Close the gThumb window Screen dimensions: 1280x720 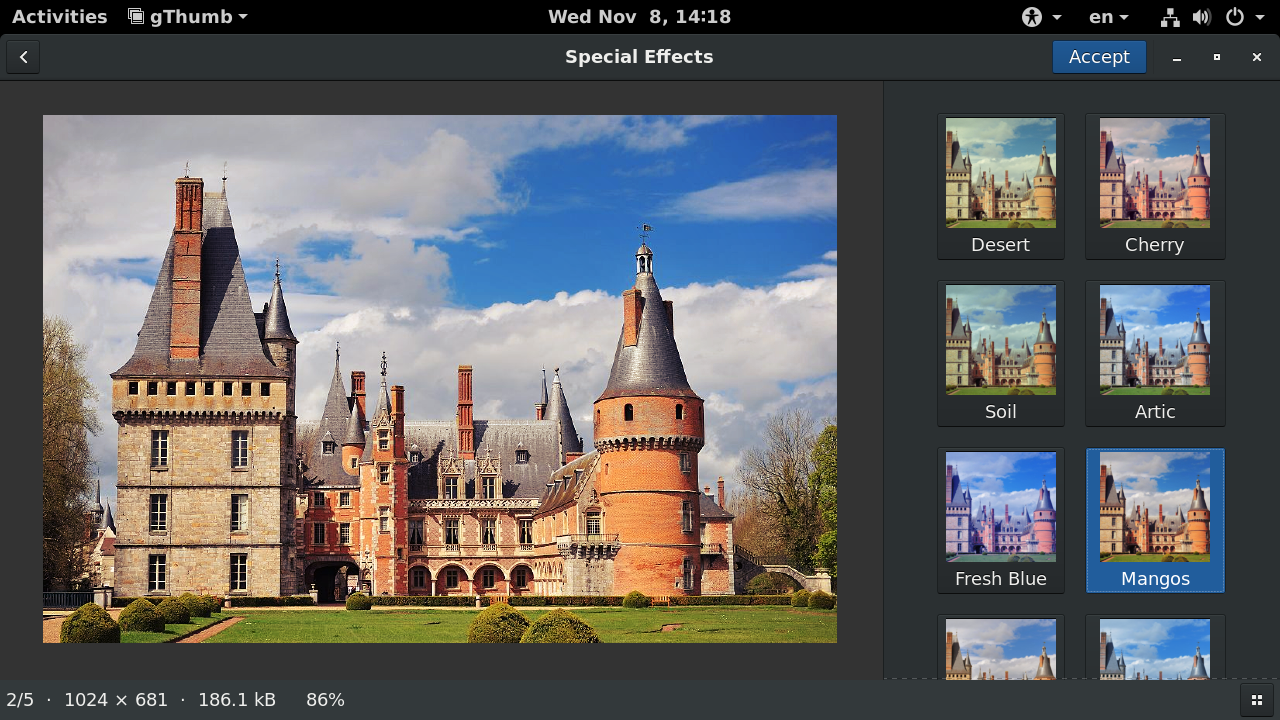point(1257,57)
